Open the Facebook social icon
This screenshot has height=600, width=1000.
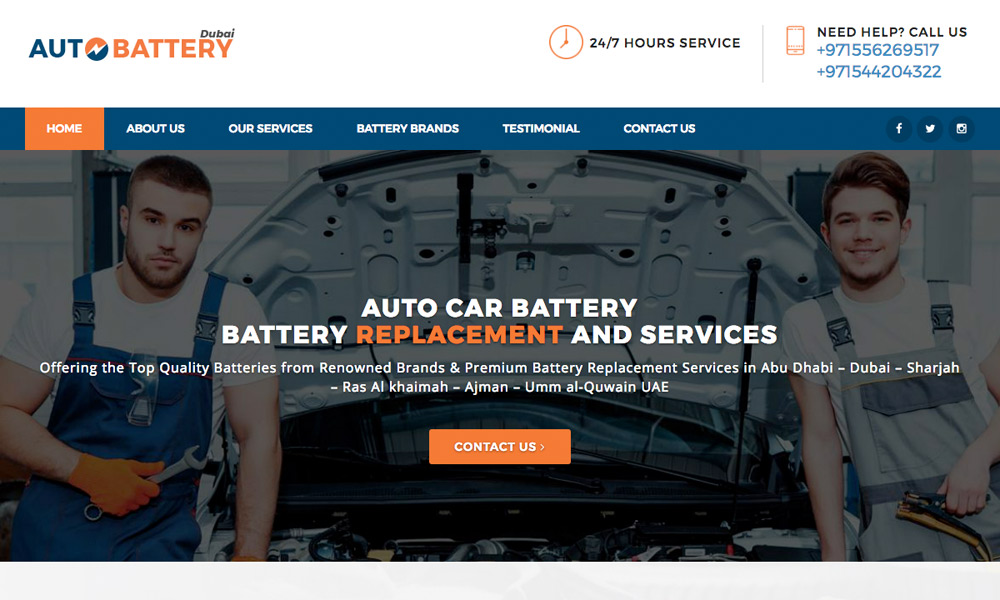coord(899,129)
